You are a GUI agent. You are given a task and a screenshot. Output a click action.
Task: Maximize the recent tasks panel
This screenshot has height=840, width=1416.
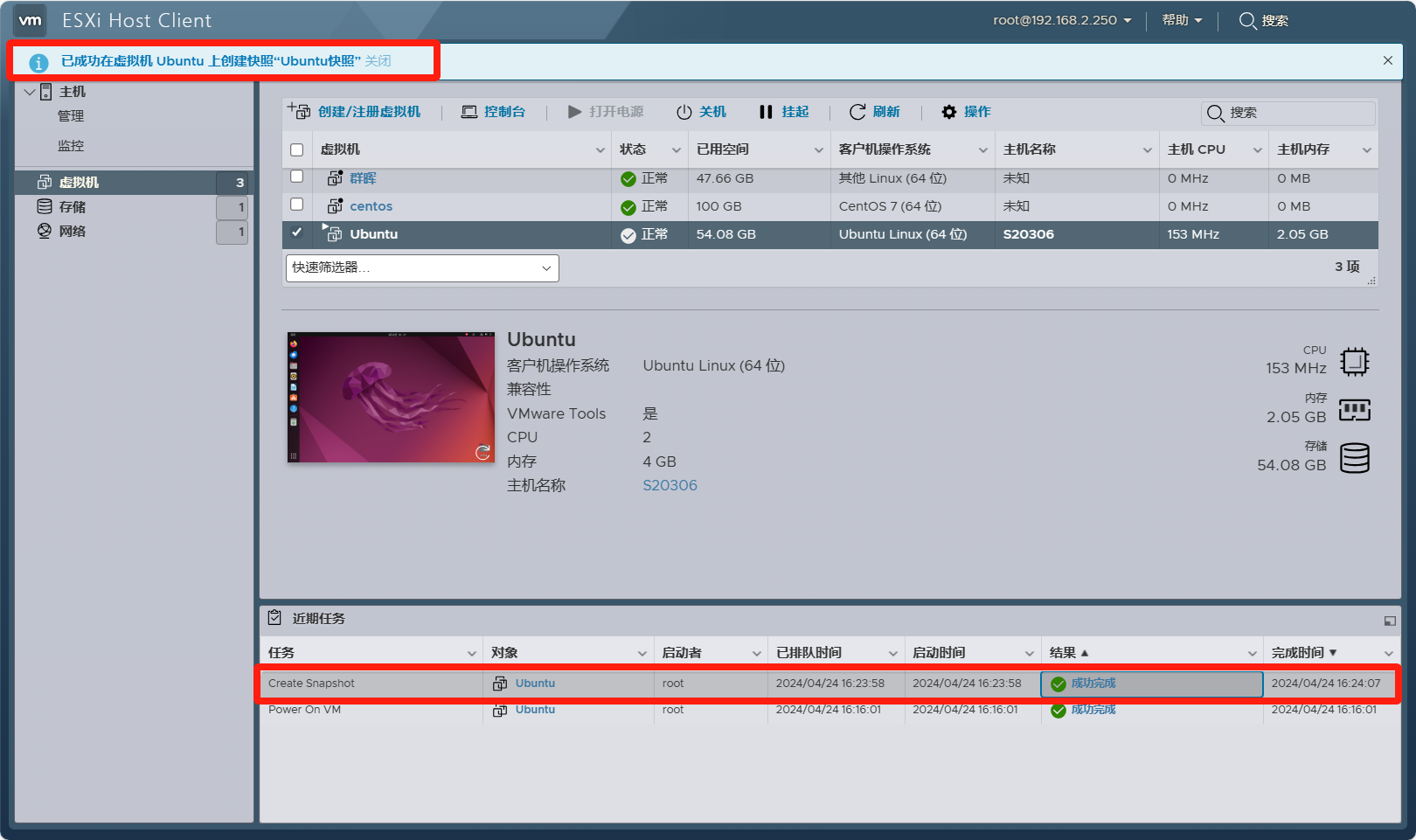(x=1390, y=621)
